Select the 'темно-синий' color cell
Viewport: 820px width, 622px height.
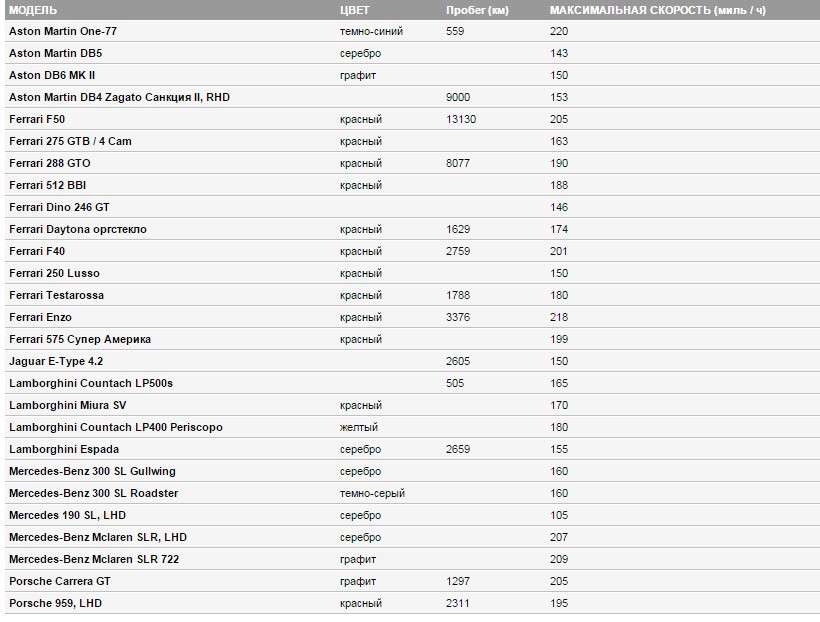(x=371, y=31)
